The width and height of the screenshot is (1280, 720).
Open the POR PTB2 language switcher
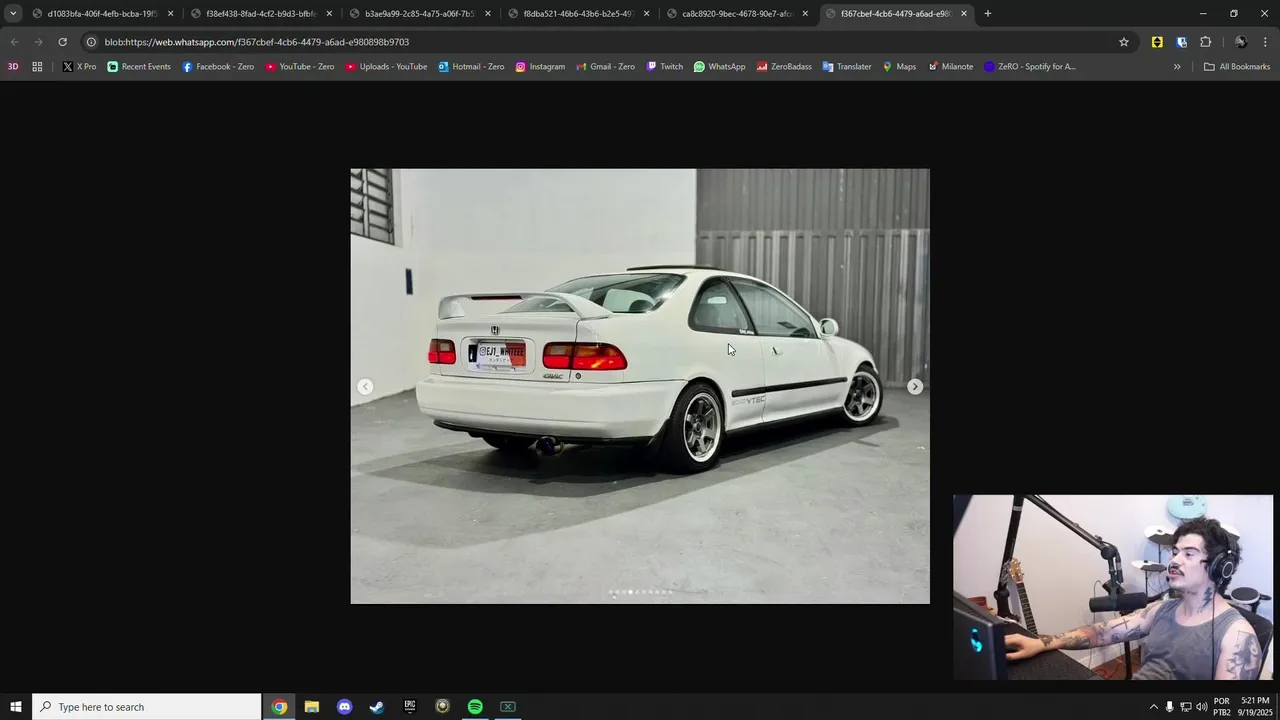pyautogui.click(x=1222, y=707)
